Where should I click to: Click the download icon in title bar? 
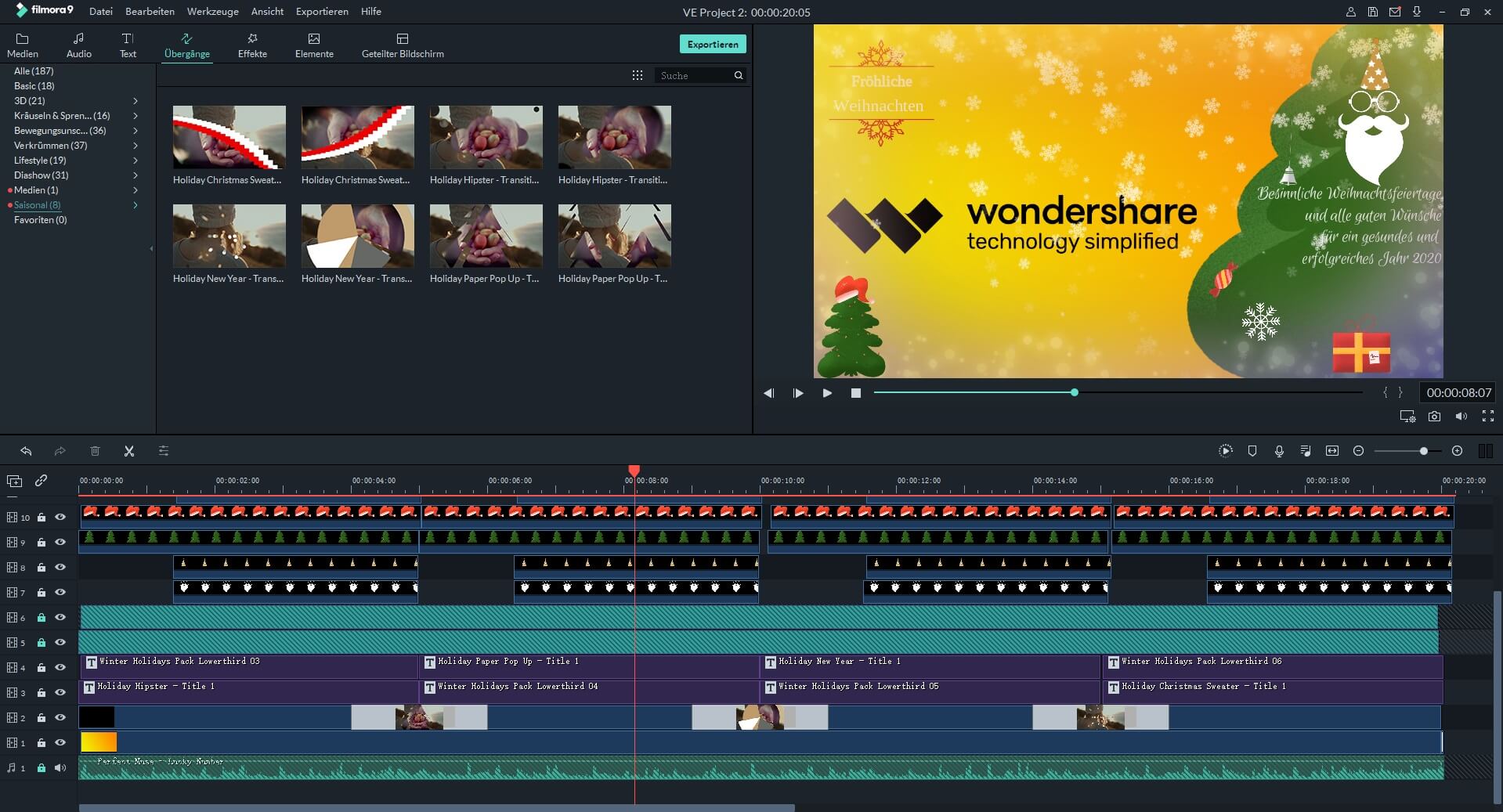[x=1417, y=12]
